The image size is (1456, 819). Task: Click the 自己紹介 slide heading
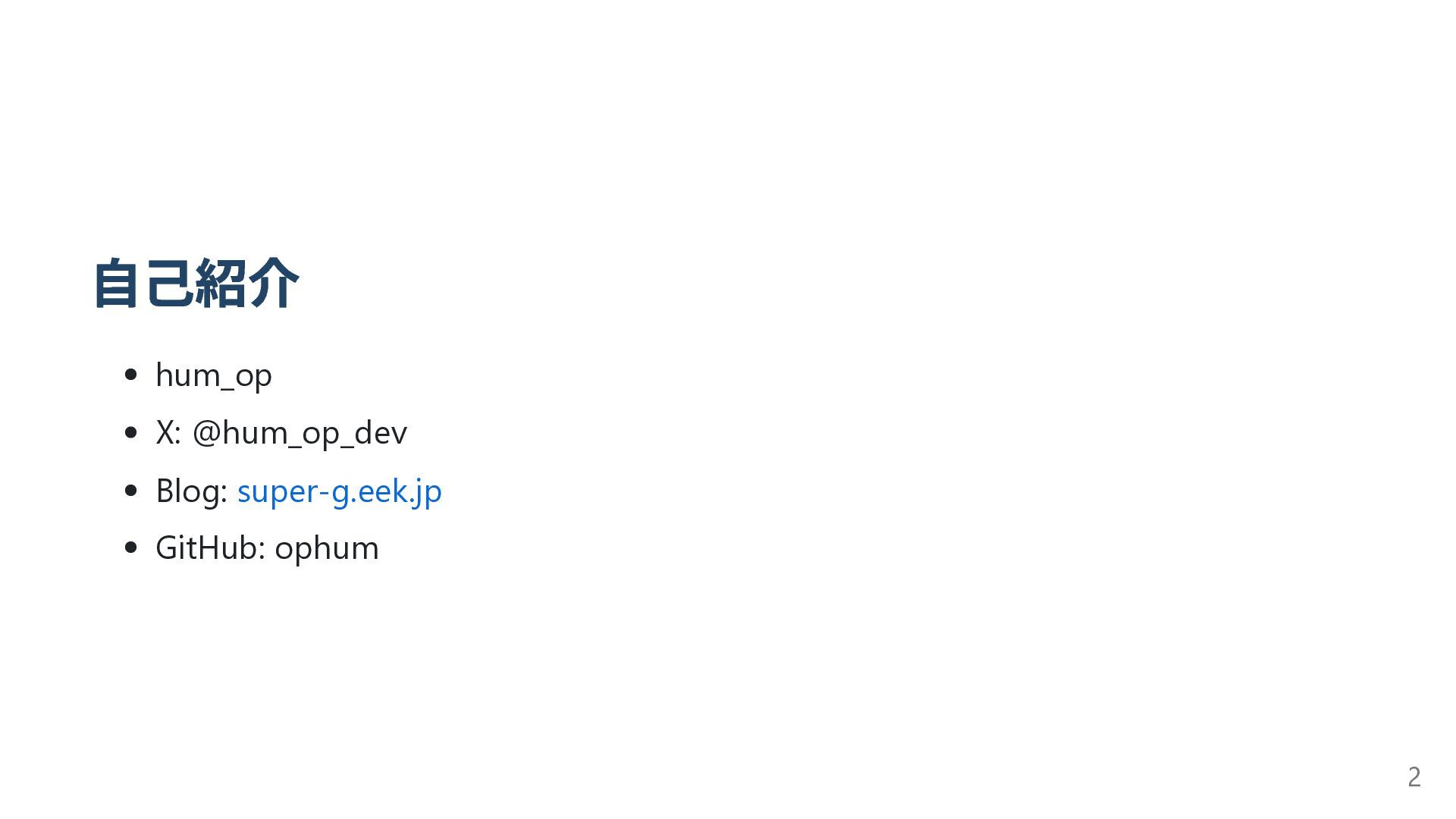[x=196, y=283]
